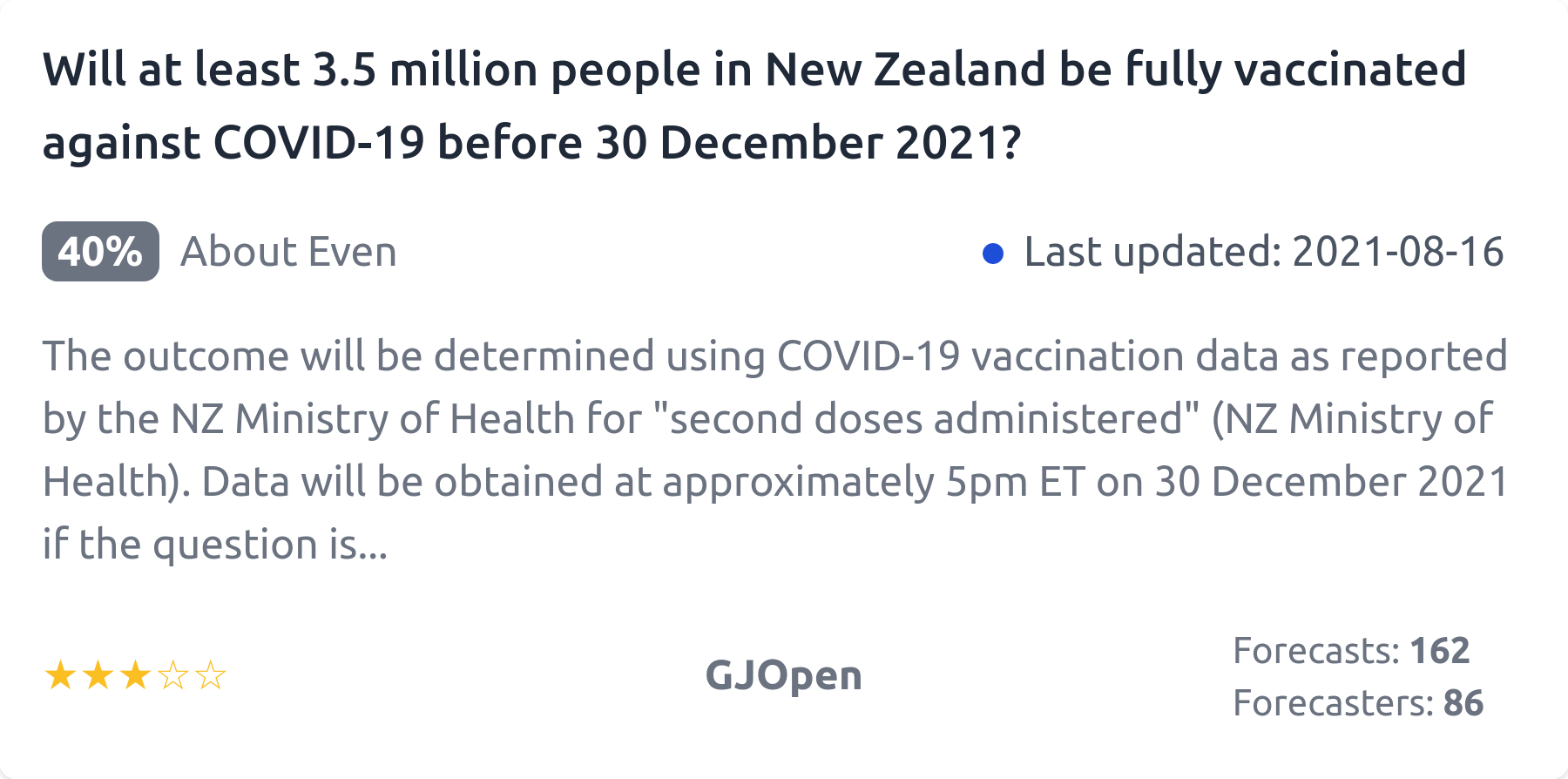Click the fourth empty star outline
1568x779 pixels.
click(x=173, y=675)
